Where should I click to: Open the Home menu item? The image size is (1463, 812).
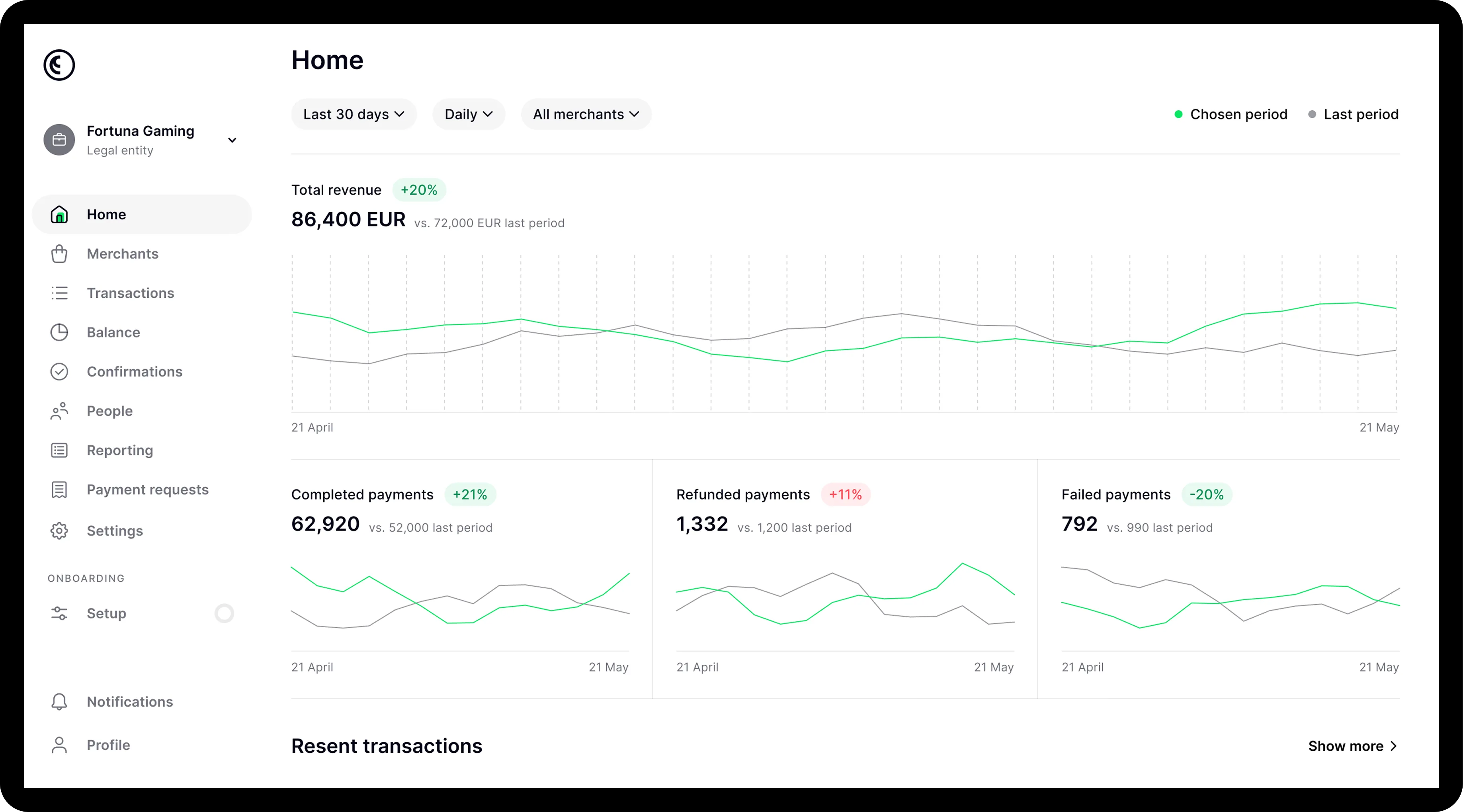point(142,215)
